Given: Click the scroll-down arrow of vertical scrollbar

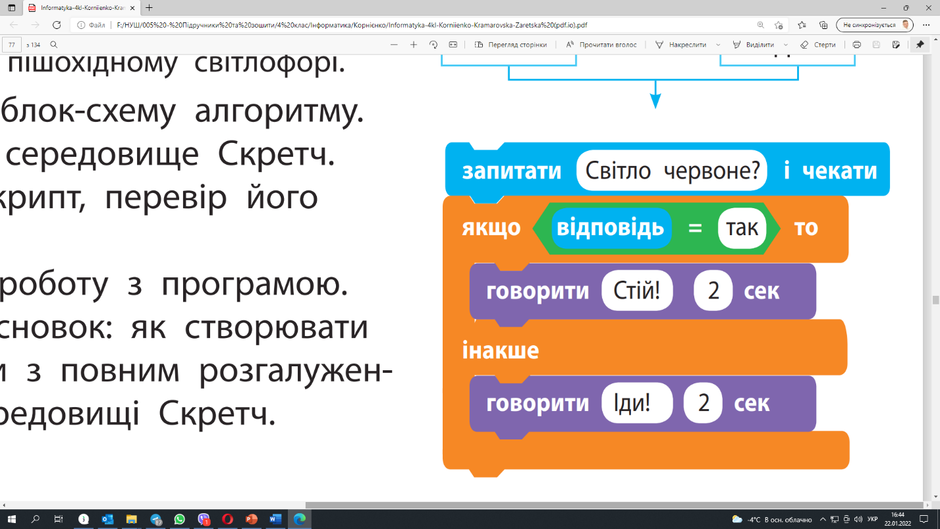Looking at the screenshot, I should click(x=935, y=498).
